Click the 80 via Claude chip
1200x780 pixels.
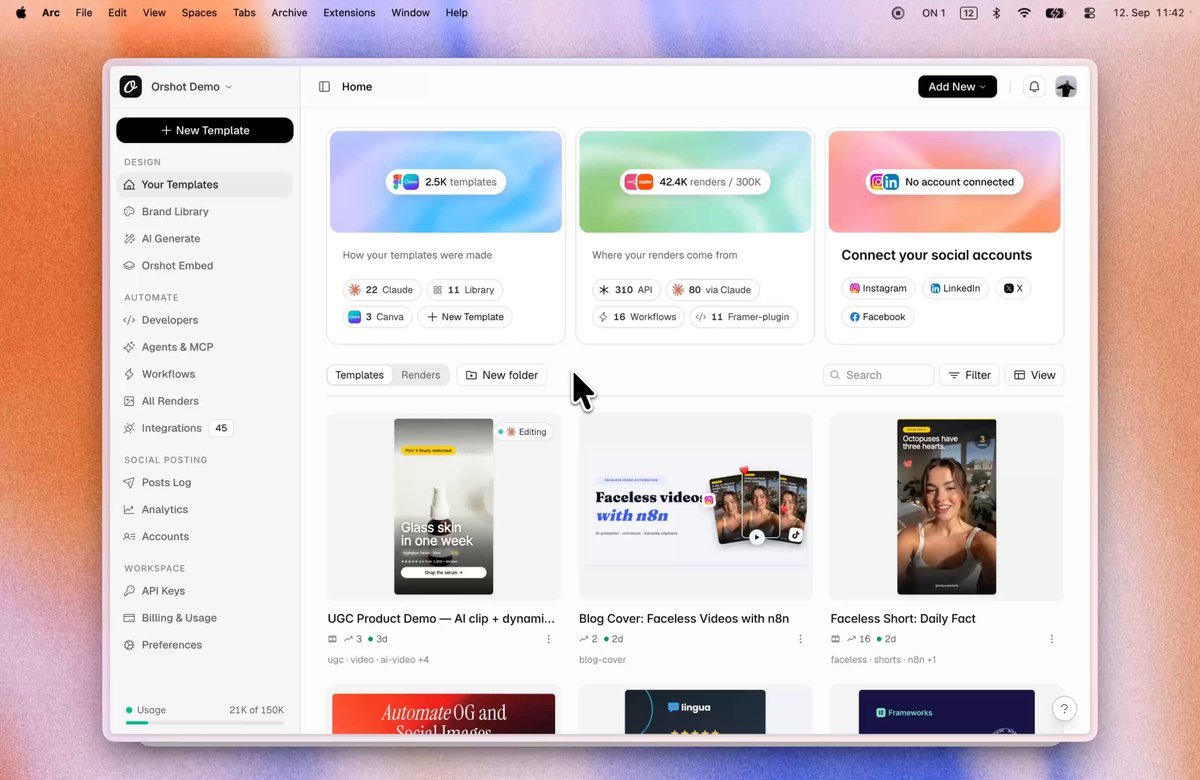coord(713,290)
